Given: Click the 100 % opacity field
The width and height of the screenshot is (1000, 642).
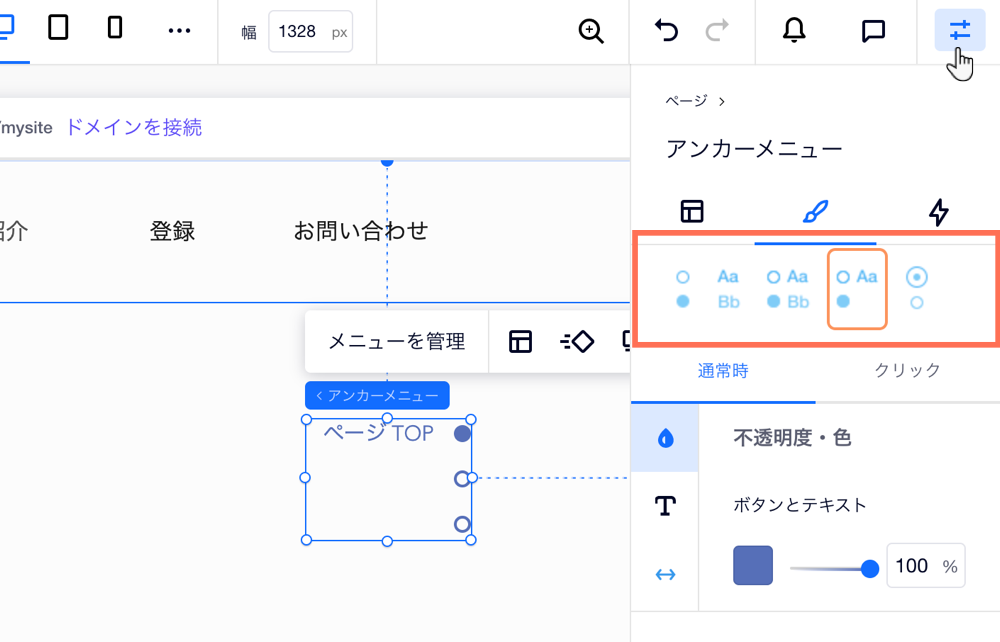Looking at the screenshot, I should 925,565.
